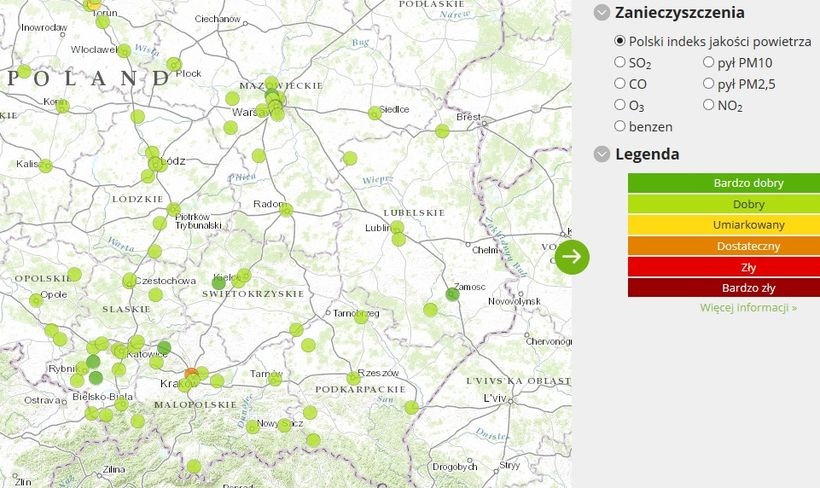The height and width of the screenshot is (488, 820).
Task: Select the NO2 pollutant radio button
Action: (x=708, y=104)
